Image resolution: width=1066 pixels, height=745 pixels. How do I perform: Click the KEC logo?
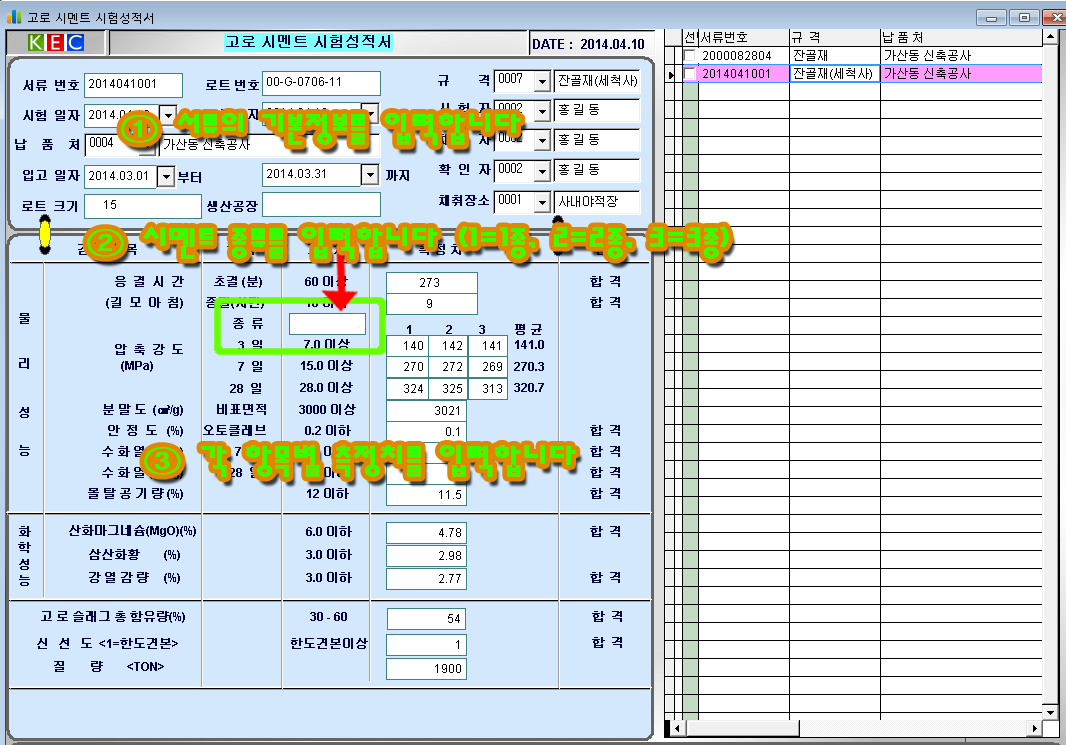point(55,43)
